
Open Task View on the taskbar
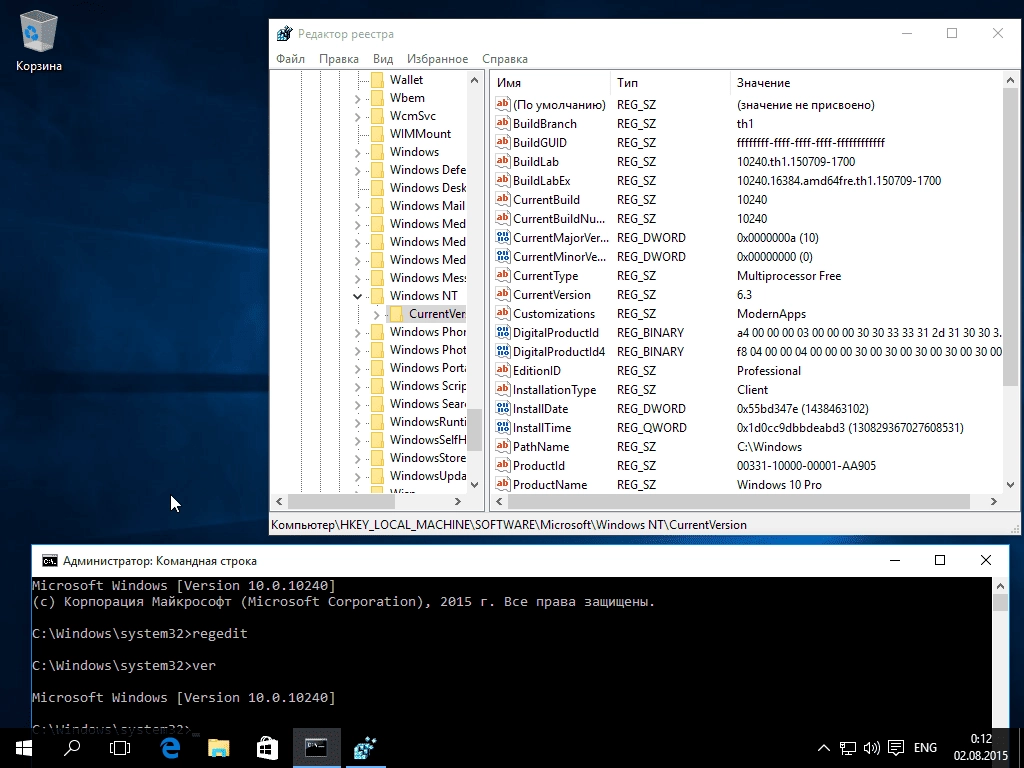point(120,748)
